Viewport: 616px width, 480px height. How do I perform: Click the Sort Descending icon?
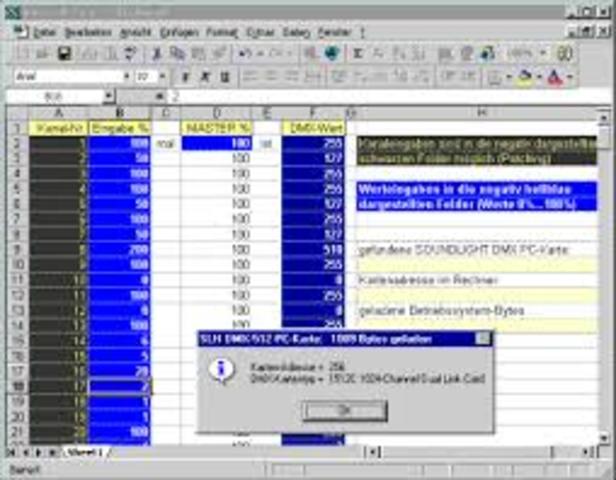(x=419, y=53)
